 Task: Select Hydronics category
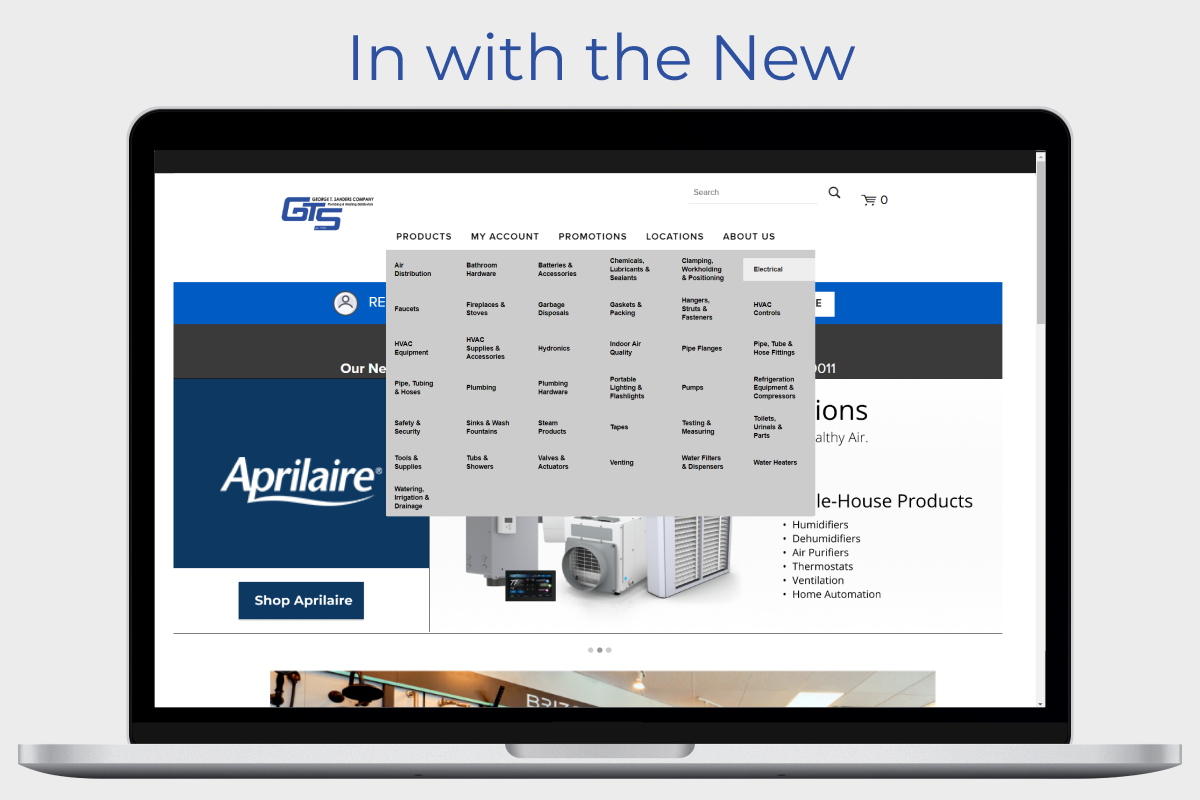click(554, 348)
